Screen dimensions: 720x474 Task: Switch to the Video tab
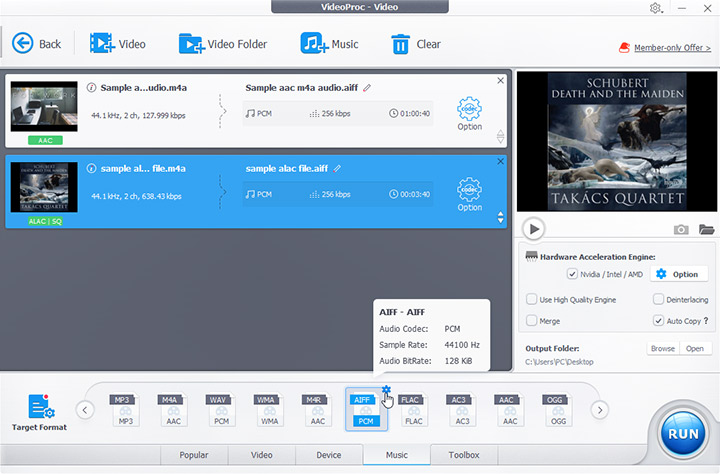coord(261,455)
